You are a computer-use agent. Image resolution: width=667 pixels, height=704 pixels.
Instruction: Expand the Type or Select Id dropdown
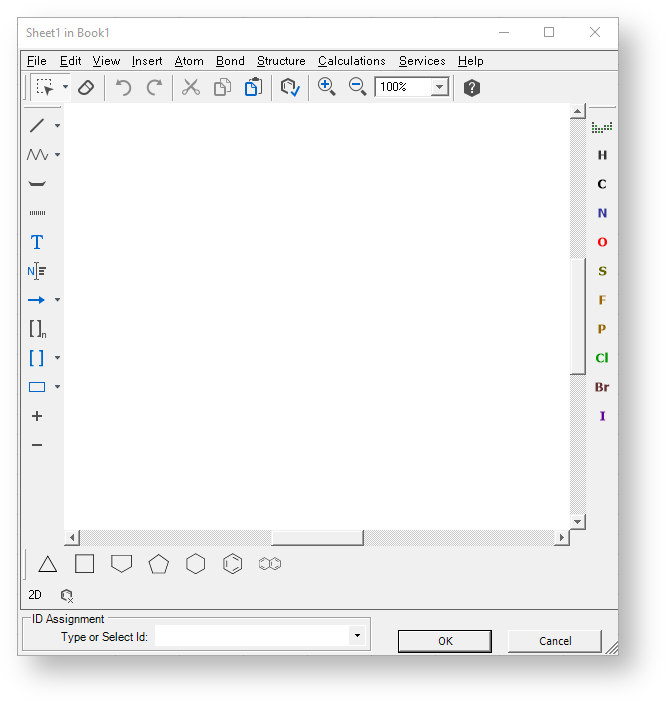pos(357,636)
